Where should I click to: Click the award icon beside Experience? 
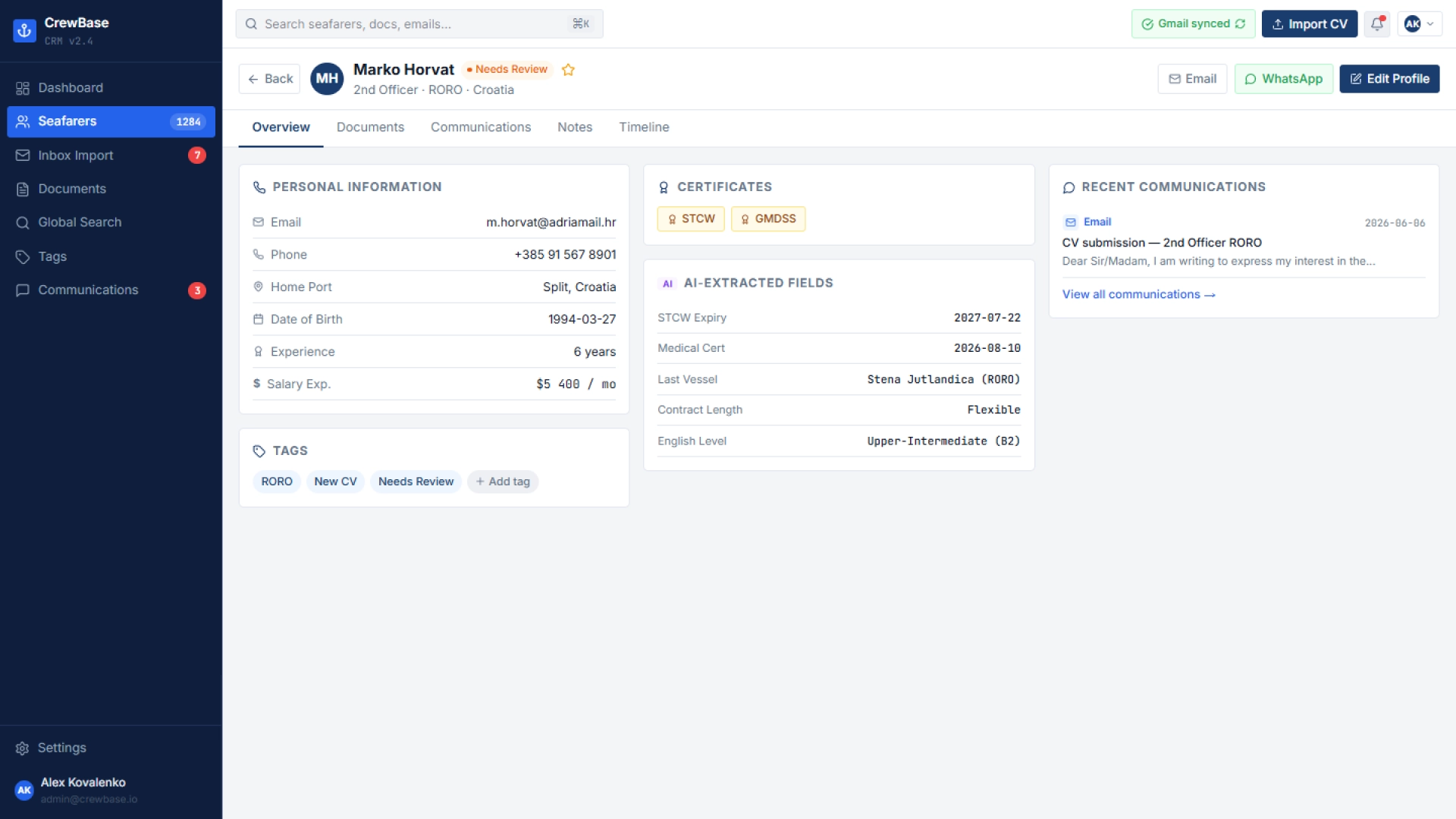point(259,352)
